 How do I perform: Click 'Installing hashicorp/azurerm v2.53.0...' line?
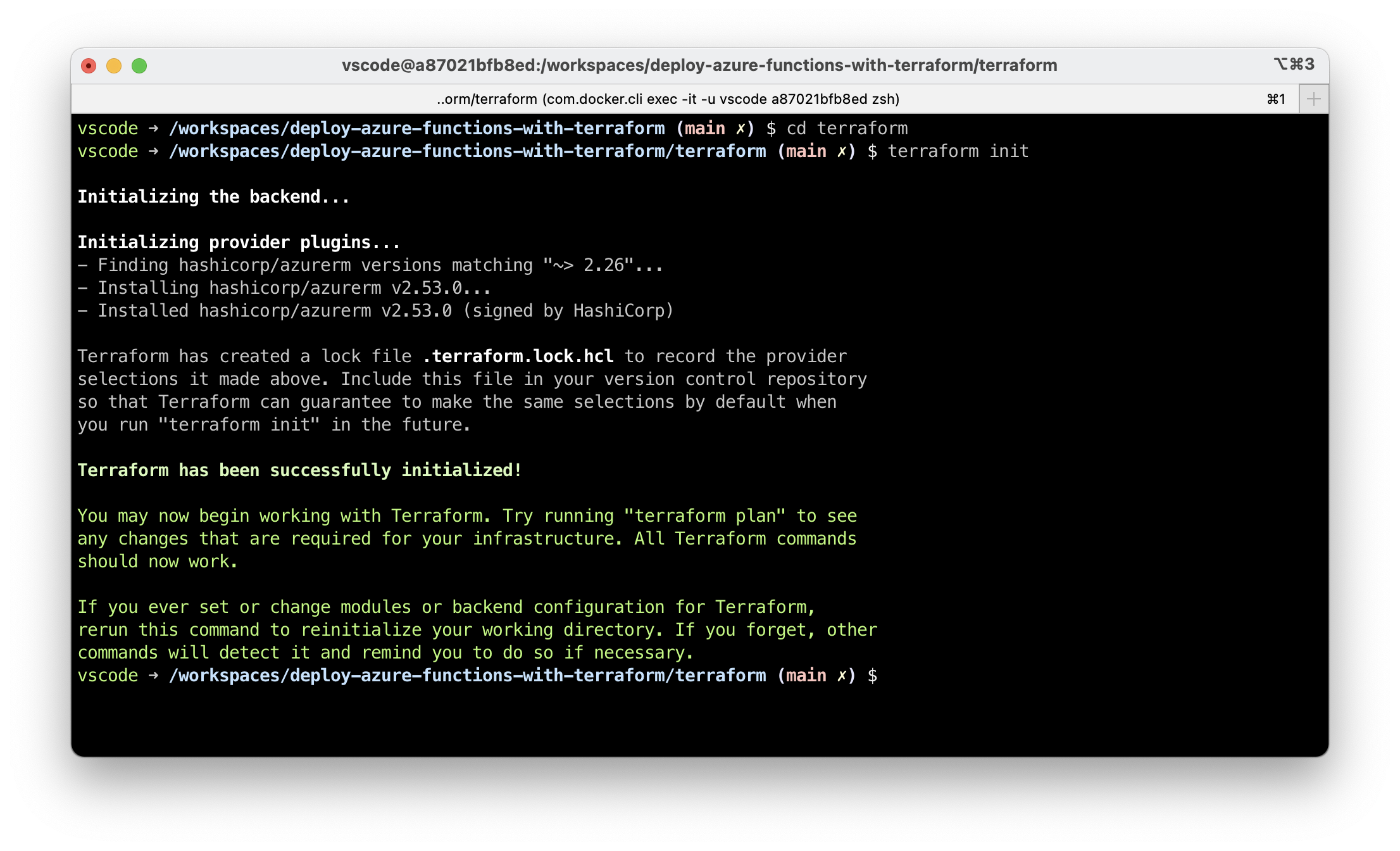(284, 288)
